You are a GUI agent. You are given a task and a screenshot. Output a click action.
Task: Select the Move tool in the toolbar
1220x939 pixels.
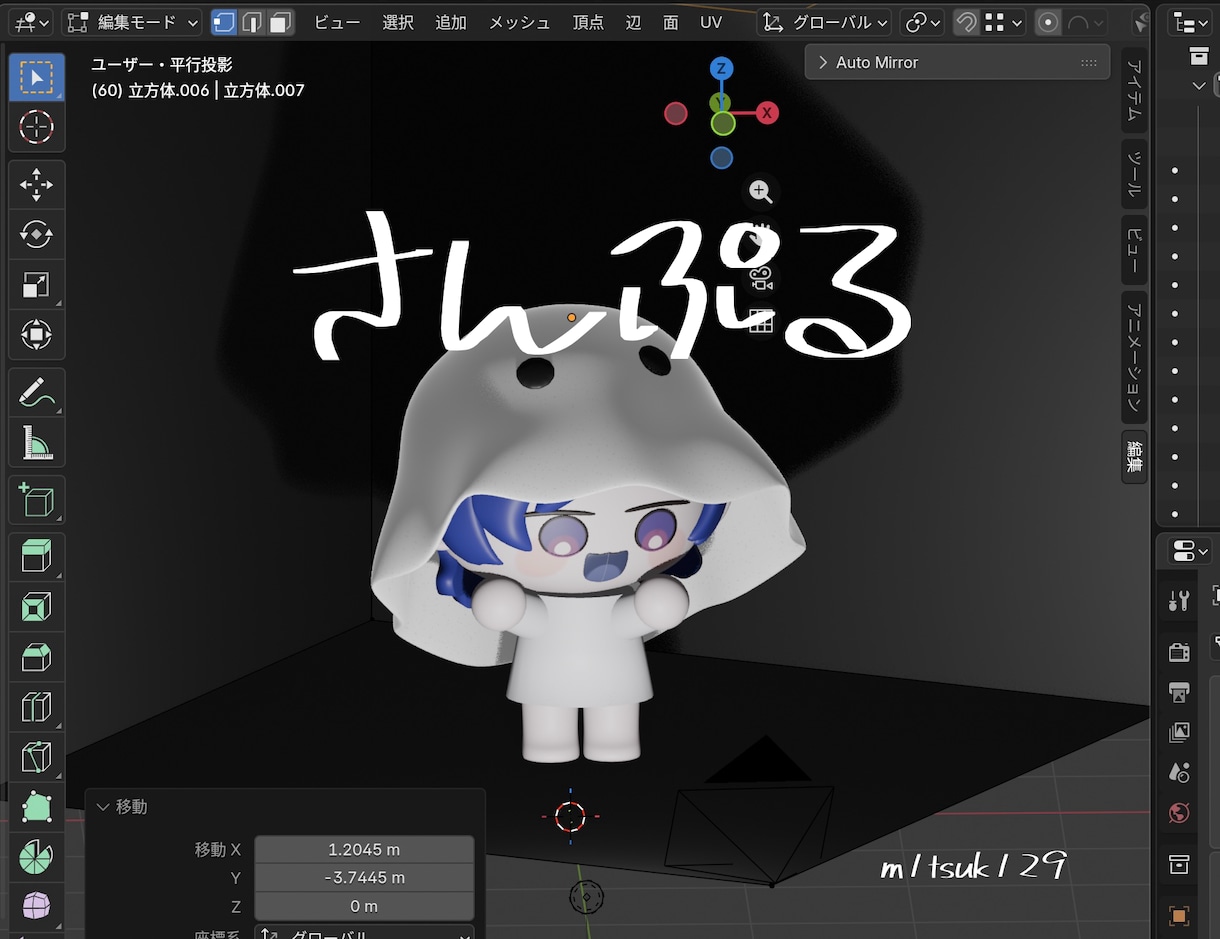pyautogui.click(x=37, y=184)
